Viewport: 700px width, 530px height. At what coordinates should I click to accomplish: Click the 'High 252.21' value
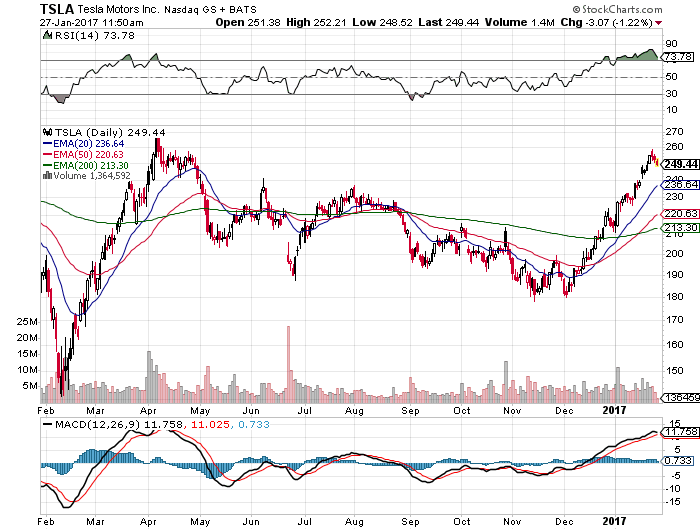coord(316,22)
